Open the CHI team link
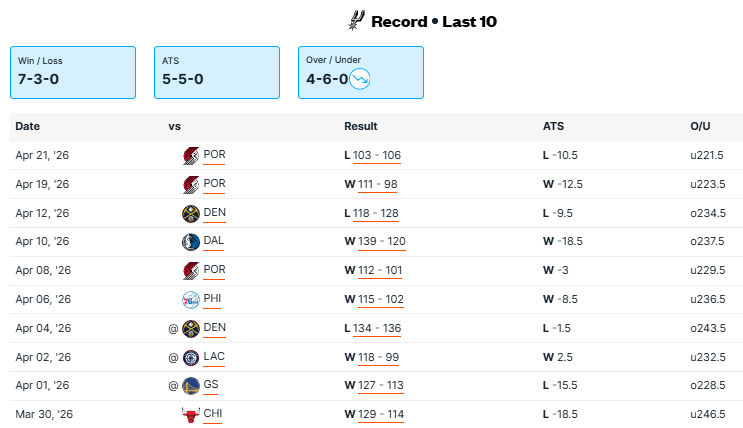 pos(213,414)
